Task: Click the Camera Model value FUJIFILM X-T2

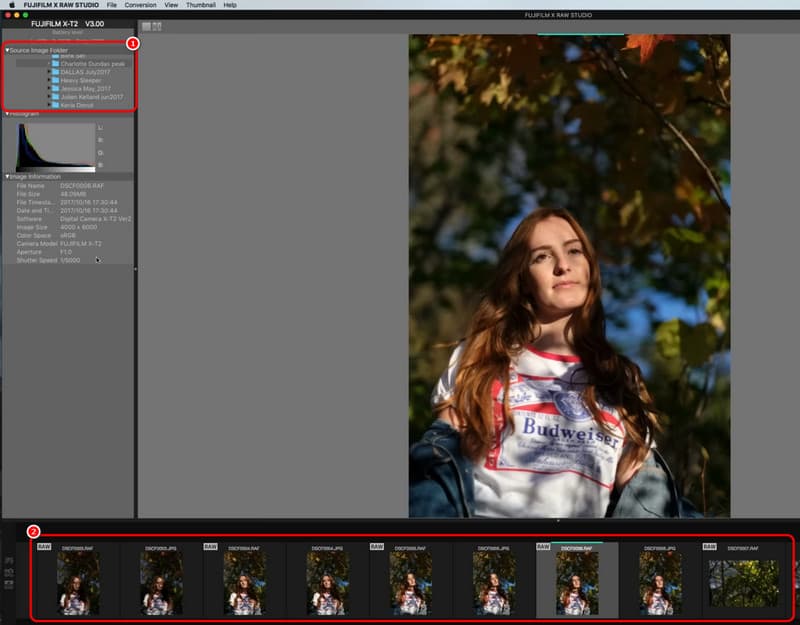Action: [x=81, y=243]
